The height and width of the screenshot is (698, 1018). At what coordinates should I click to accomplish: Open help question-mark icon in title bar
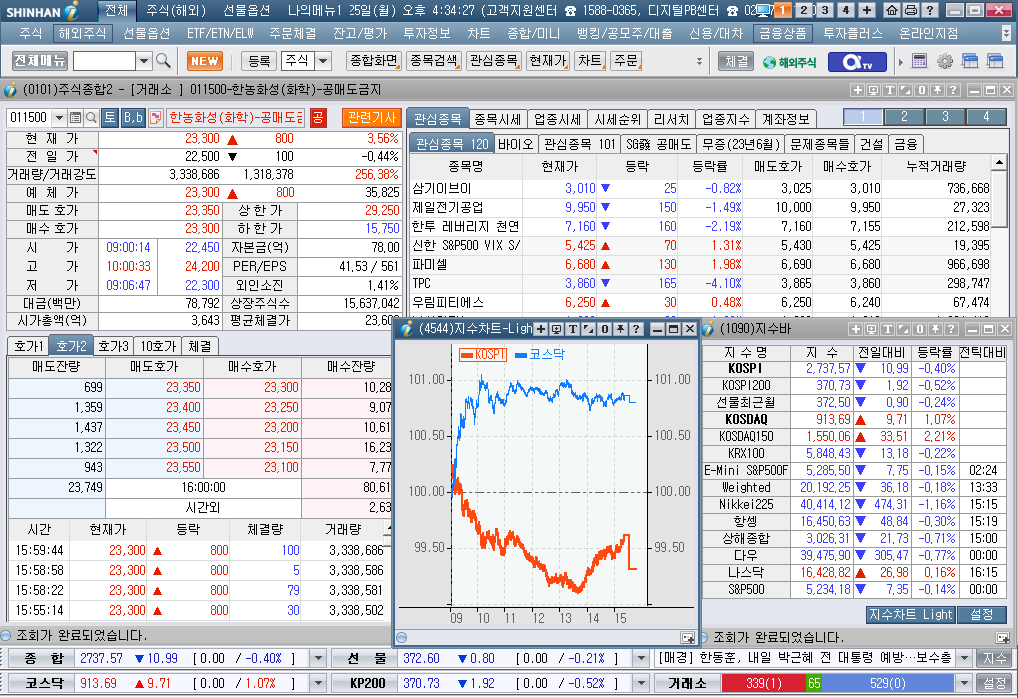[930, 10]
